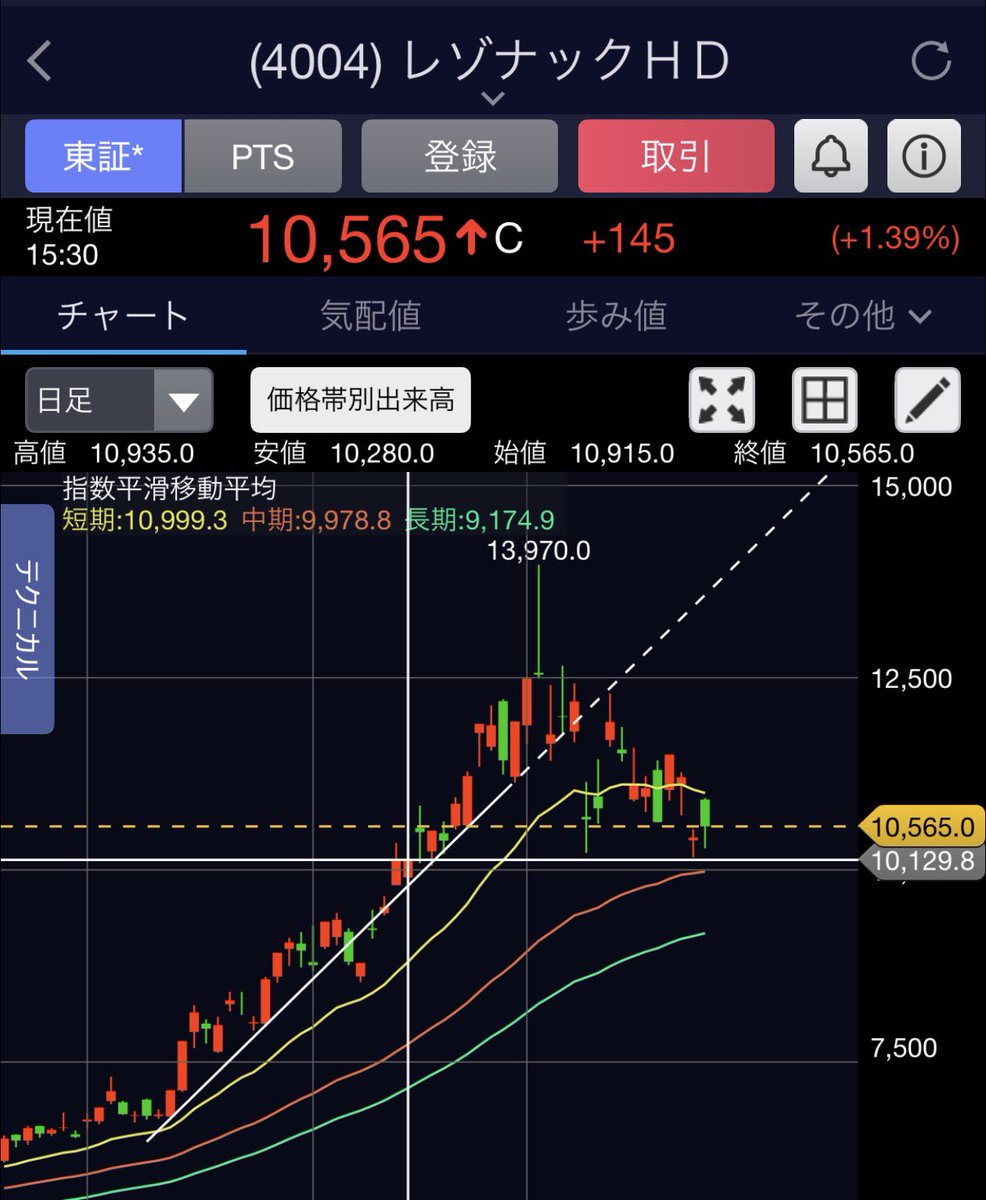Image resolution: width=986 pixels, height=1200 pixels.
Task: Open the multi-chart grid layout
Action: [x=823, y=399]
